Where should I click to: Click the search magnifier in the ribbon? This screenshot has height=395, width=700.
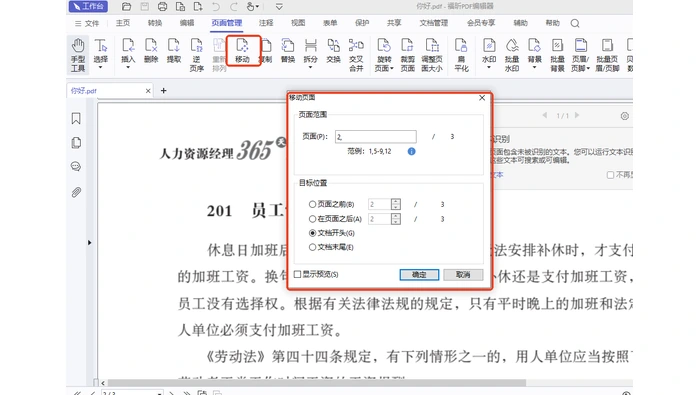(x=575, y=23)
